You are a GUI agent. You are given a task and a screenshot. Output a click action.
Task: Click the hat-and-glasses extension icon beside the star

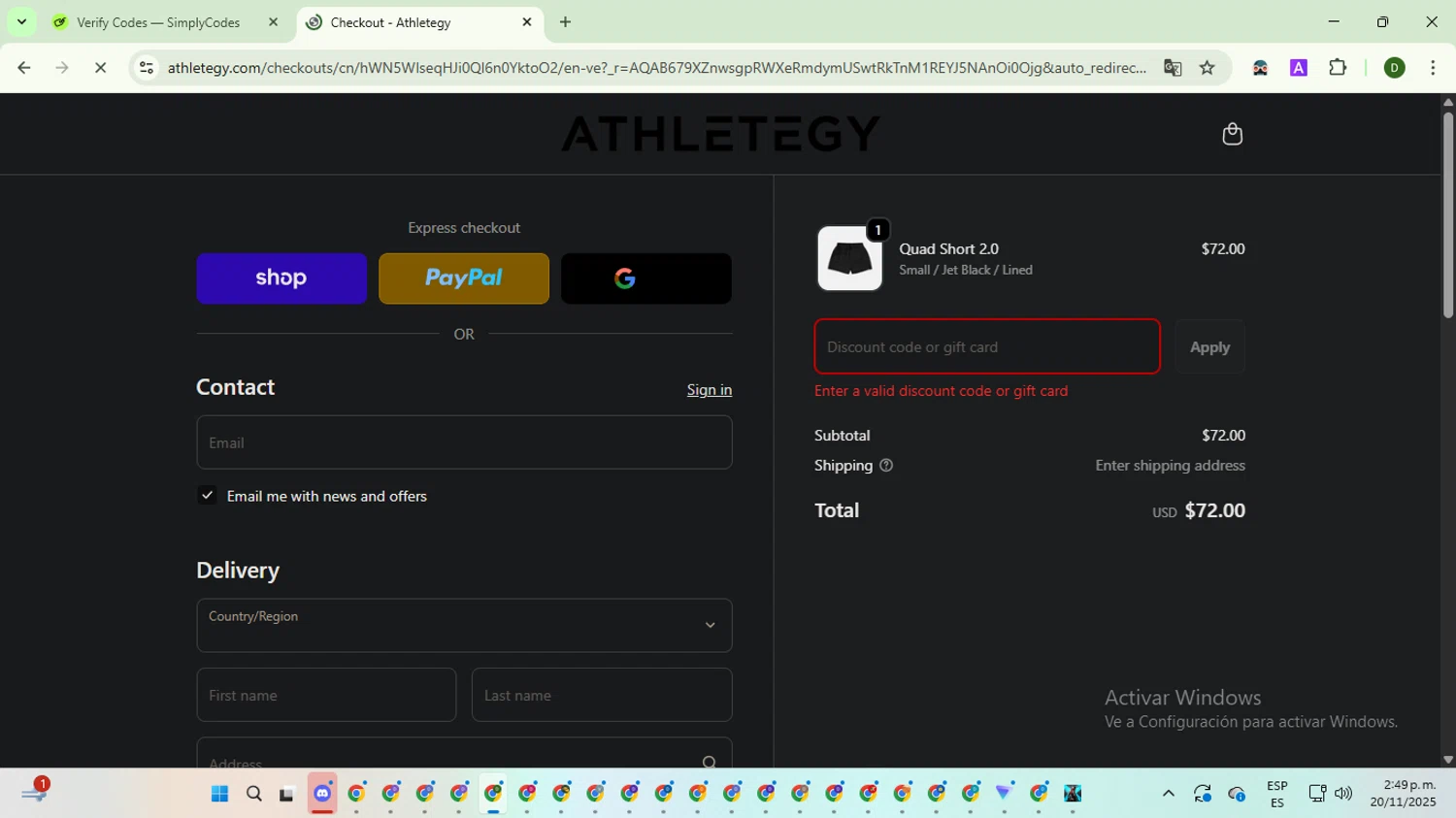(x=1260, y=68)
